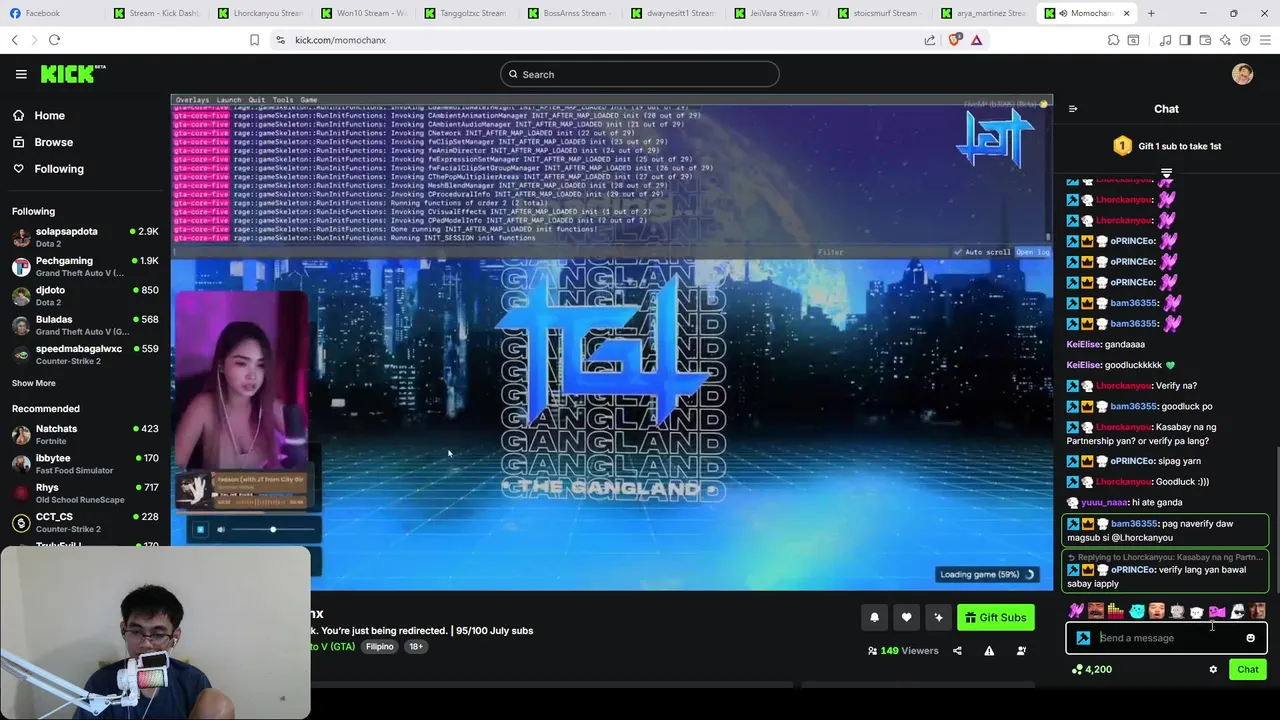Viewport: 1280px width, 720px height.
Task: Click the user moderator icon beside report
Action: click(x=1021, y=651)
